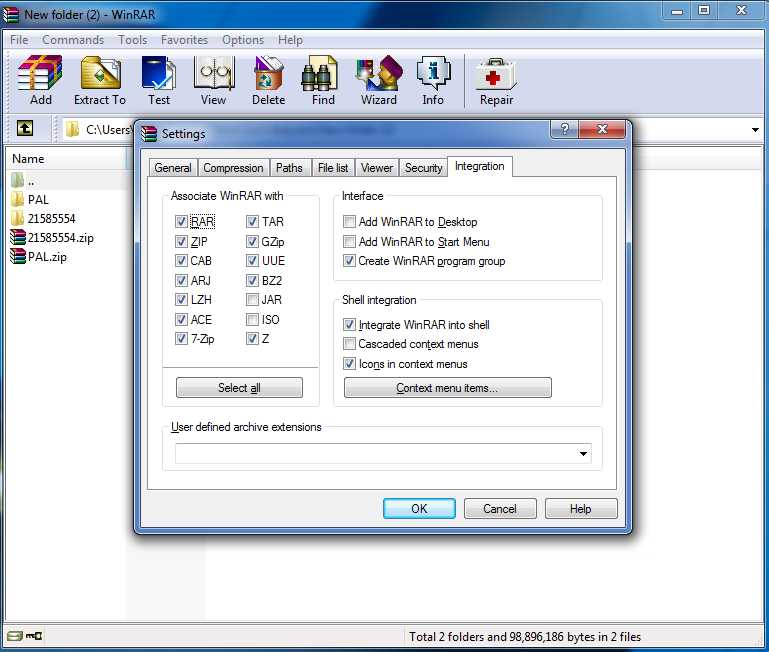This screenshot has width=769, height=652.
Task: Open Context menu items button
Action: 447,388
